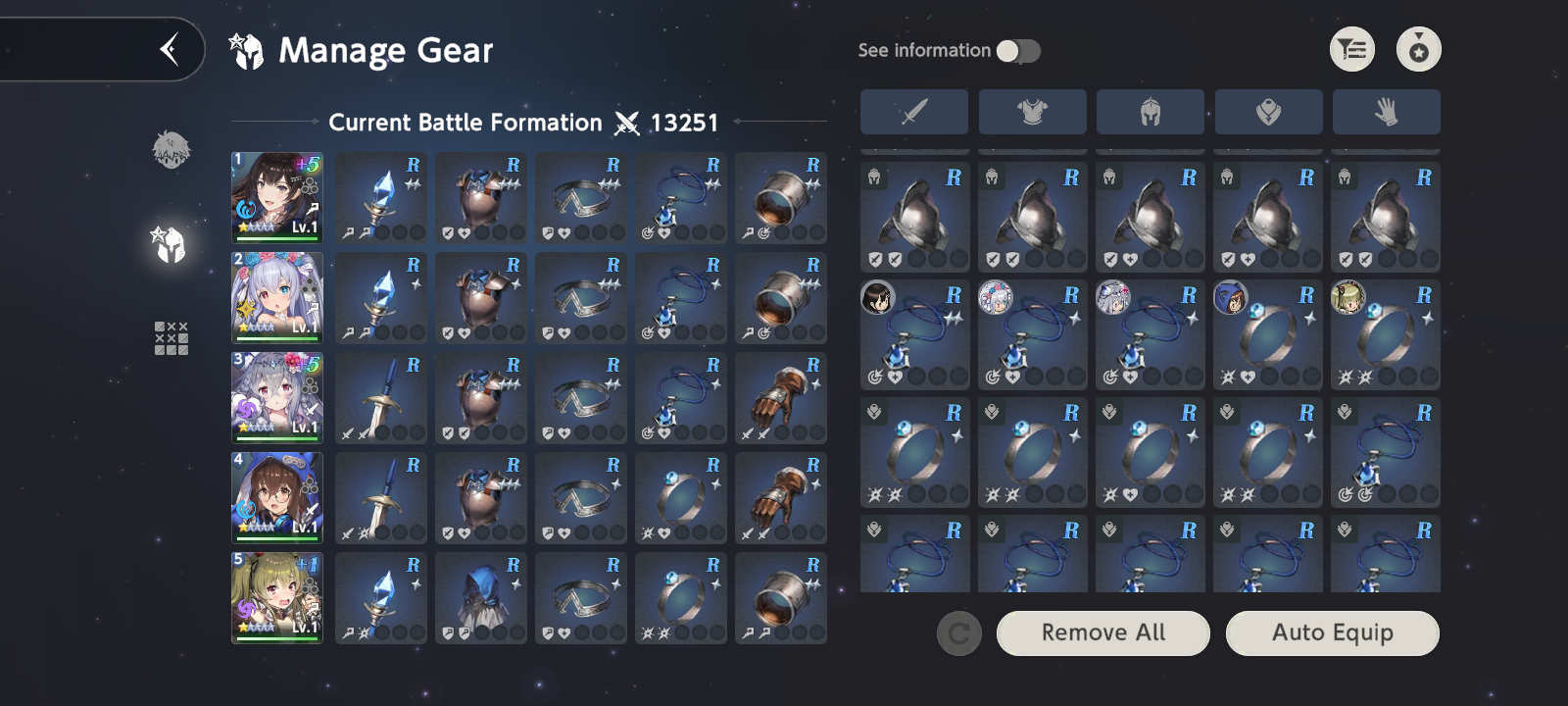Screen dimensions: 1568x706
Task: Pick the first helmet in inventory grid
Action: [x=914, y=217]
